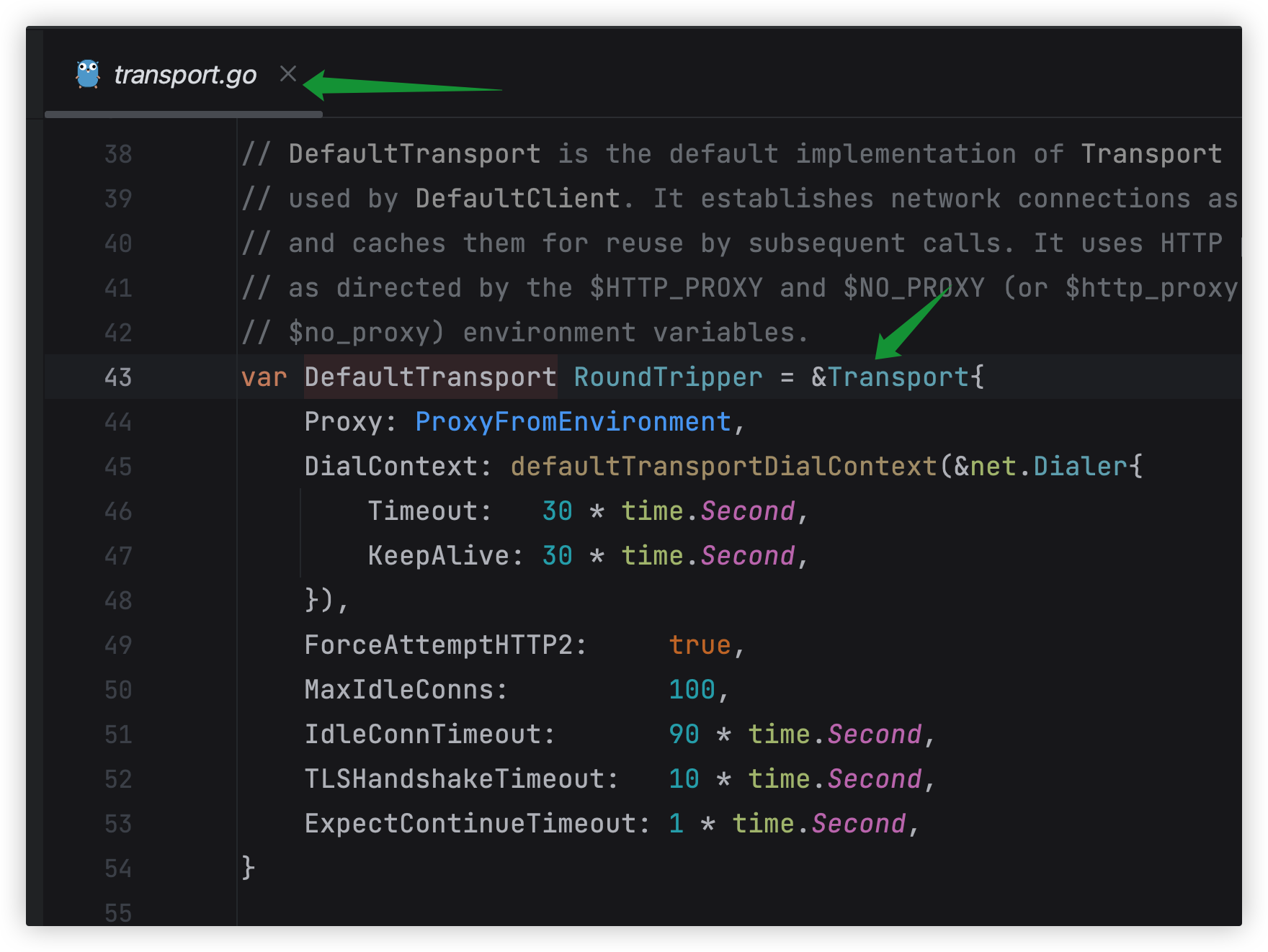Click line number 45 in the gutter
This screenshot has height=952, width=1268.
coord(118,467)
